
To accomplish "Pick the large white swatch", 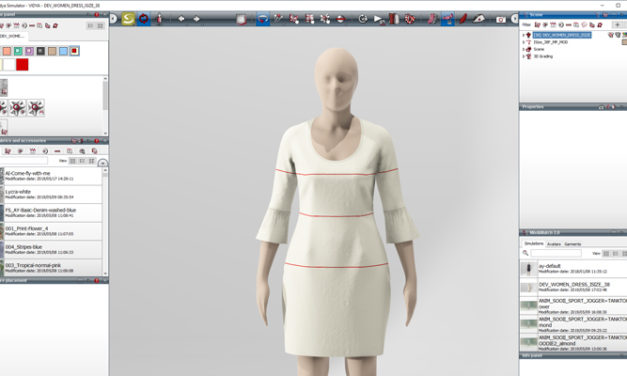I will [x=9, y=64].
